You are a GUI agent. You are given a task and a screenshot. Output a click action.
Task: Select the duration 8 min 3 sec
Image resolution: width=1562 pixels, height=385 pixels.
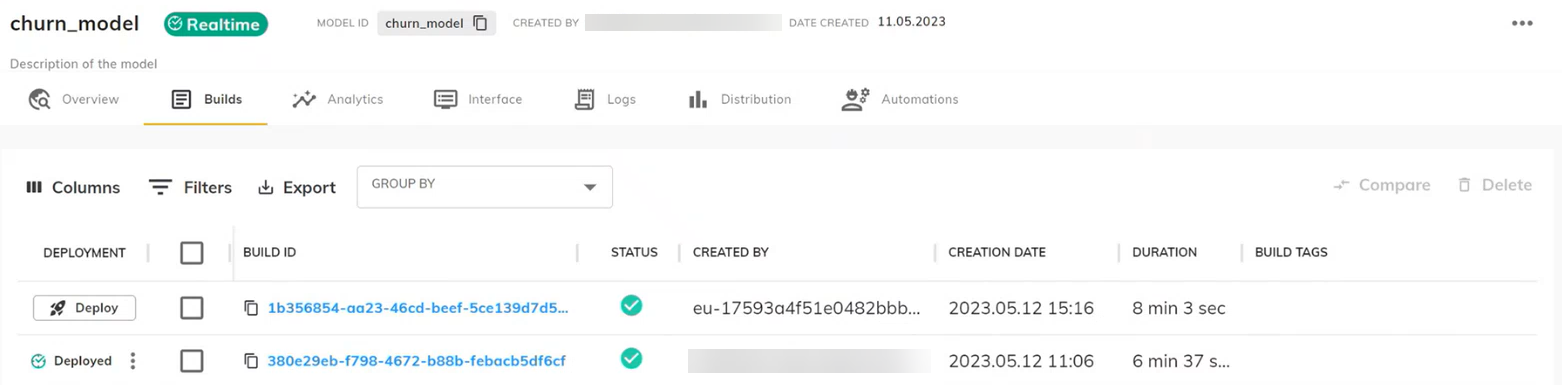pyautogui.click(x=1179, y=308)
